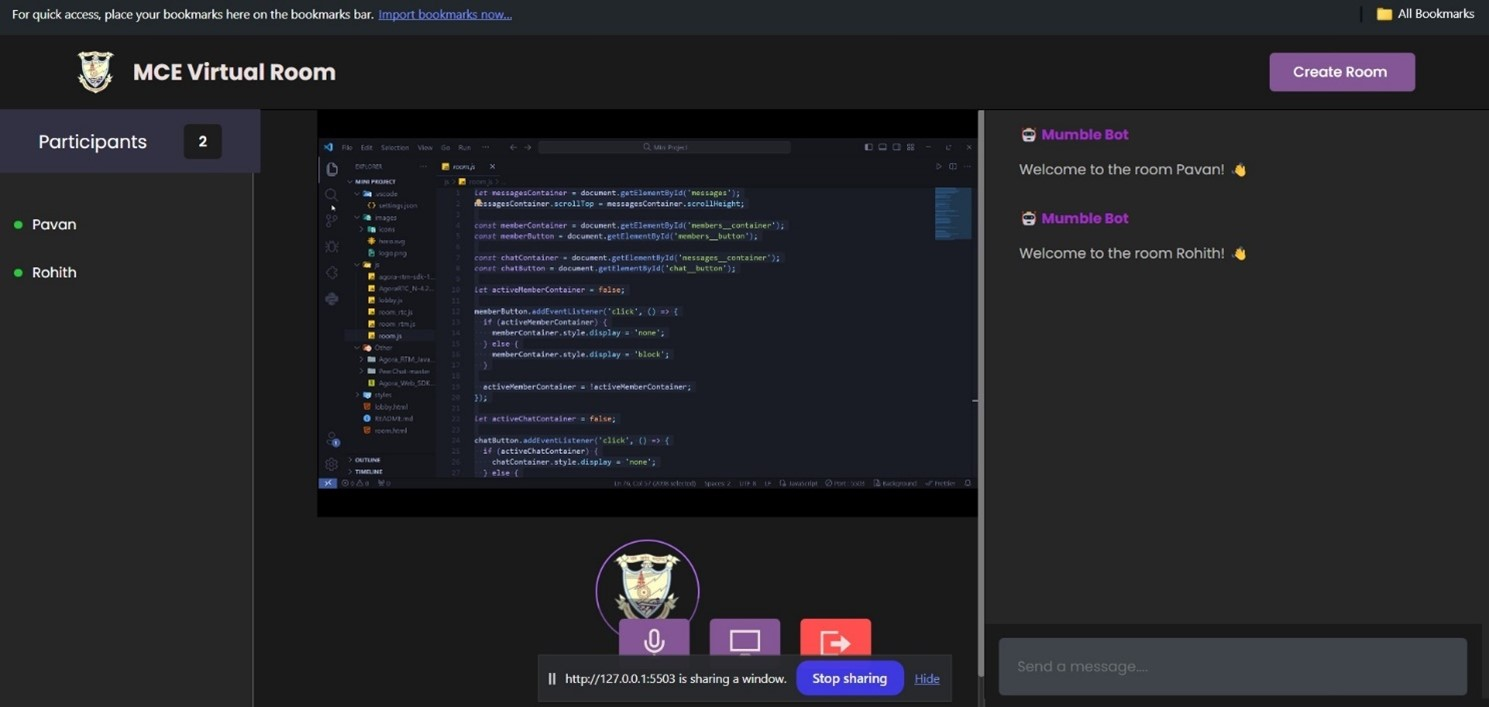
Task: Click the Search icon in shared VS Code activity bar
Action: point(331,195)
